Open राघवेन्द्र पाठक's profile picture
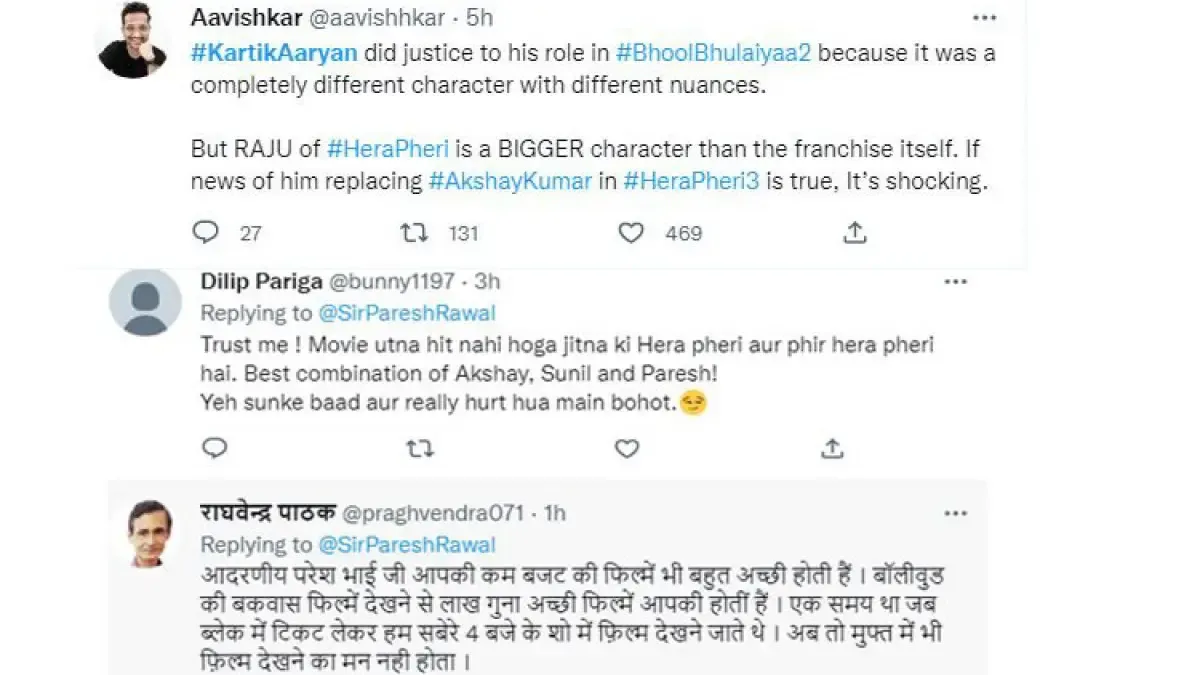This screenshot has height=675, width=1200. click(149, 532)
